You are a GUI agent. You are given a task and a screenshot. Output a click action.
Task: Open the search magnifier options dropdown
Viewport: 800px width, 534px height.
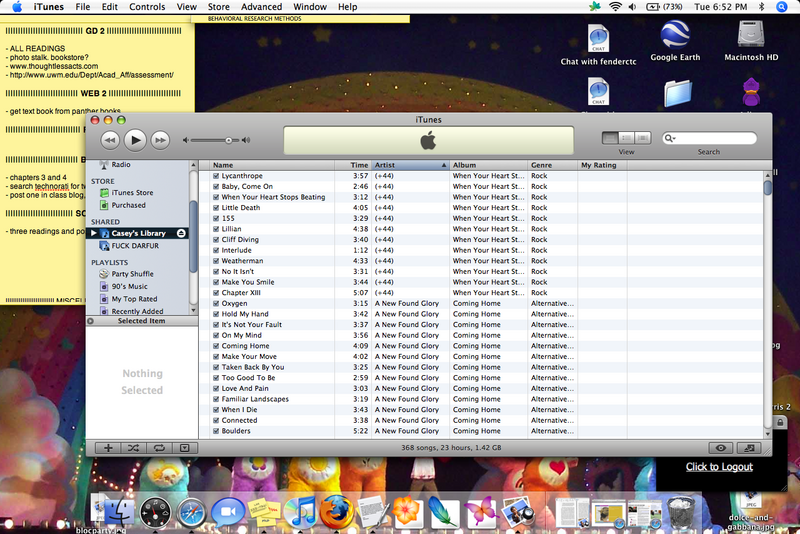click(669, 138)
